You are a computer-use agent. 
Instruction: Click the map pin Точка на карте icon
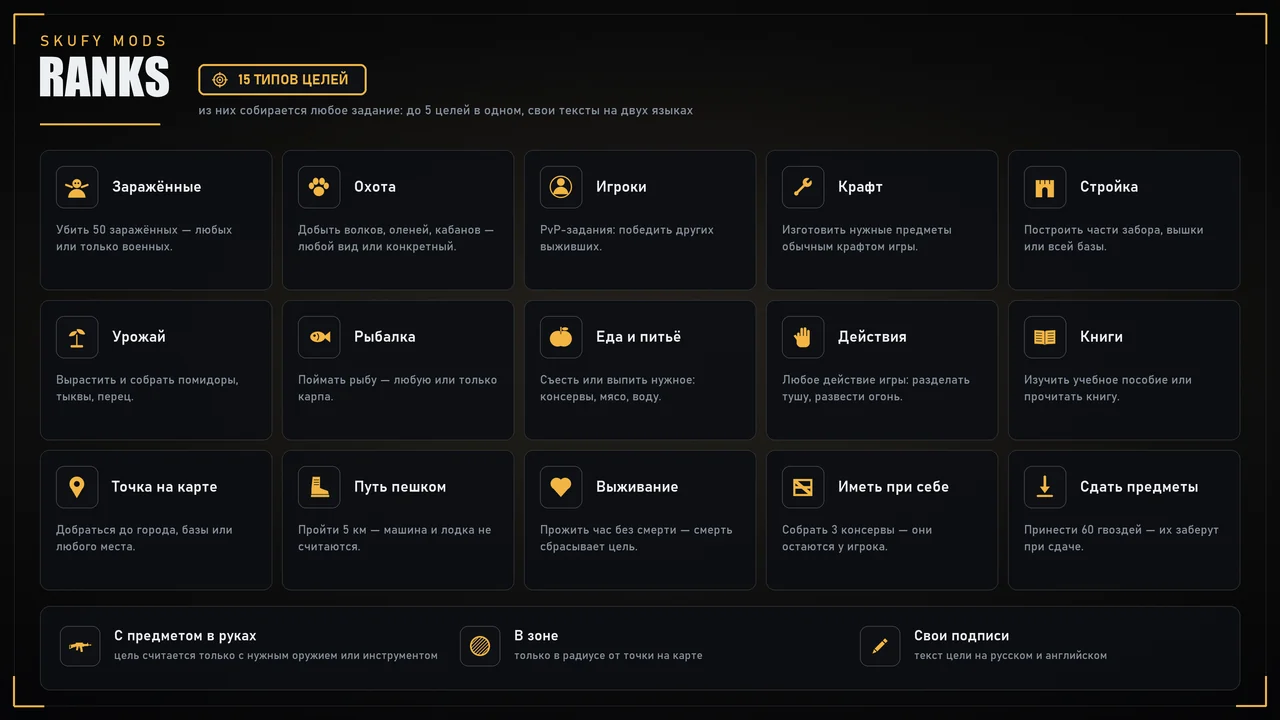tap(77, 487)
